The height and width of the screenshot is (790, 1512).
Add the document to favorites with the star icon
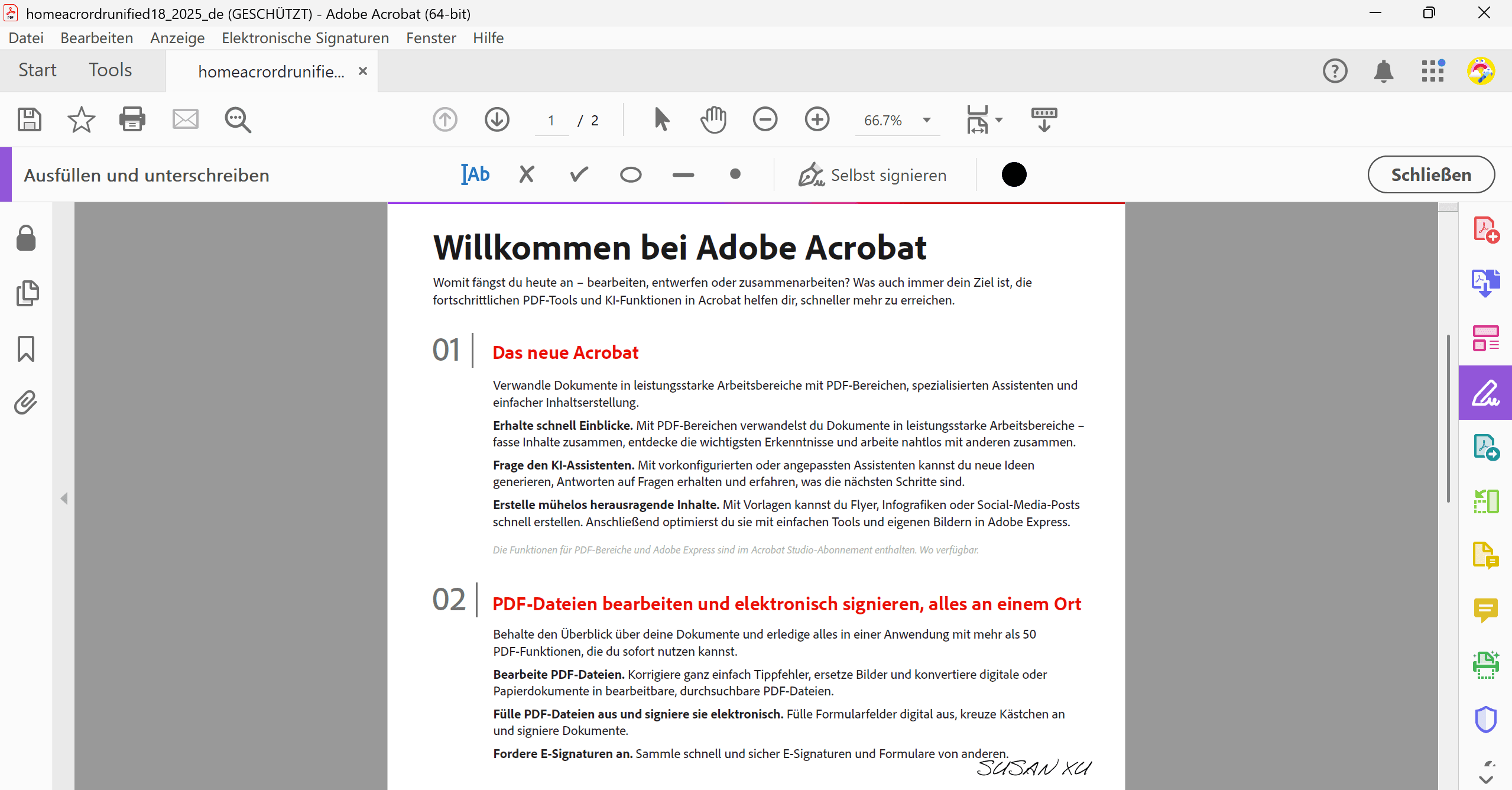(x=81, y=119)
